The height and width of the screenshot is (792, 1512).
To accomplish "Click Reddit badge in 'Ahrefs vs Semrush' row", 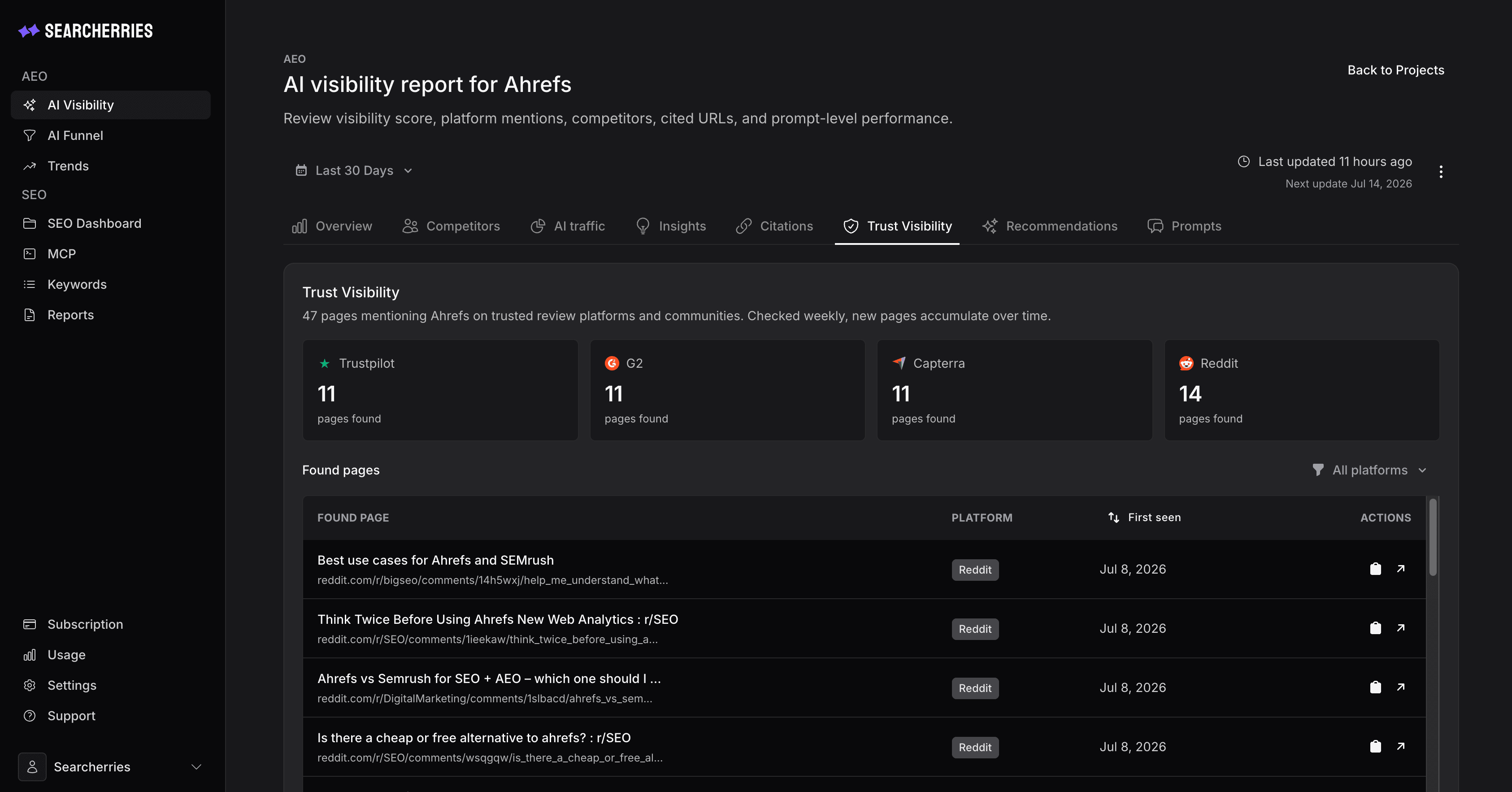I will (975, 689).
